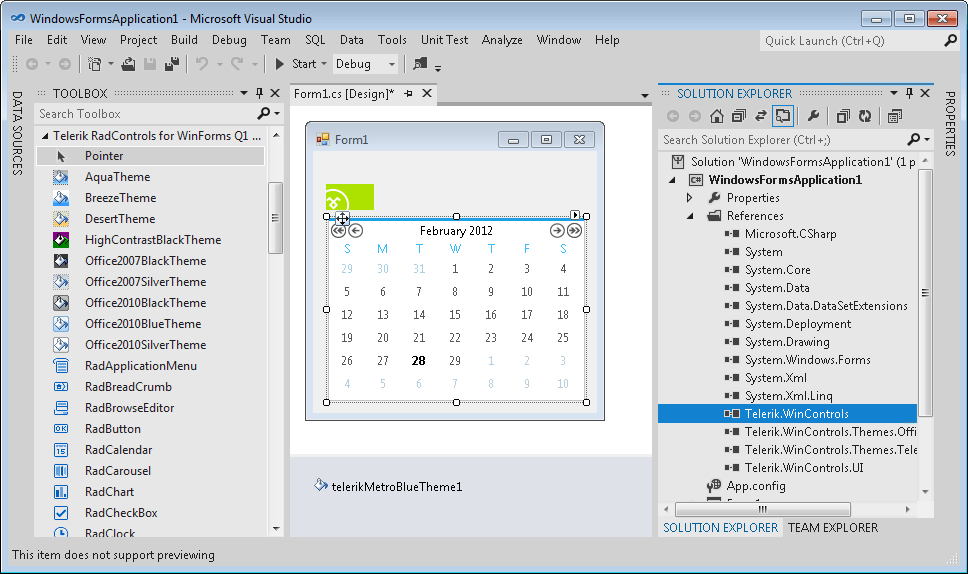Open the Build menu

click(184, 40)
